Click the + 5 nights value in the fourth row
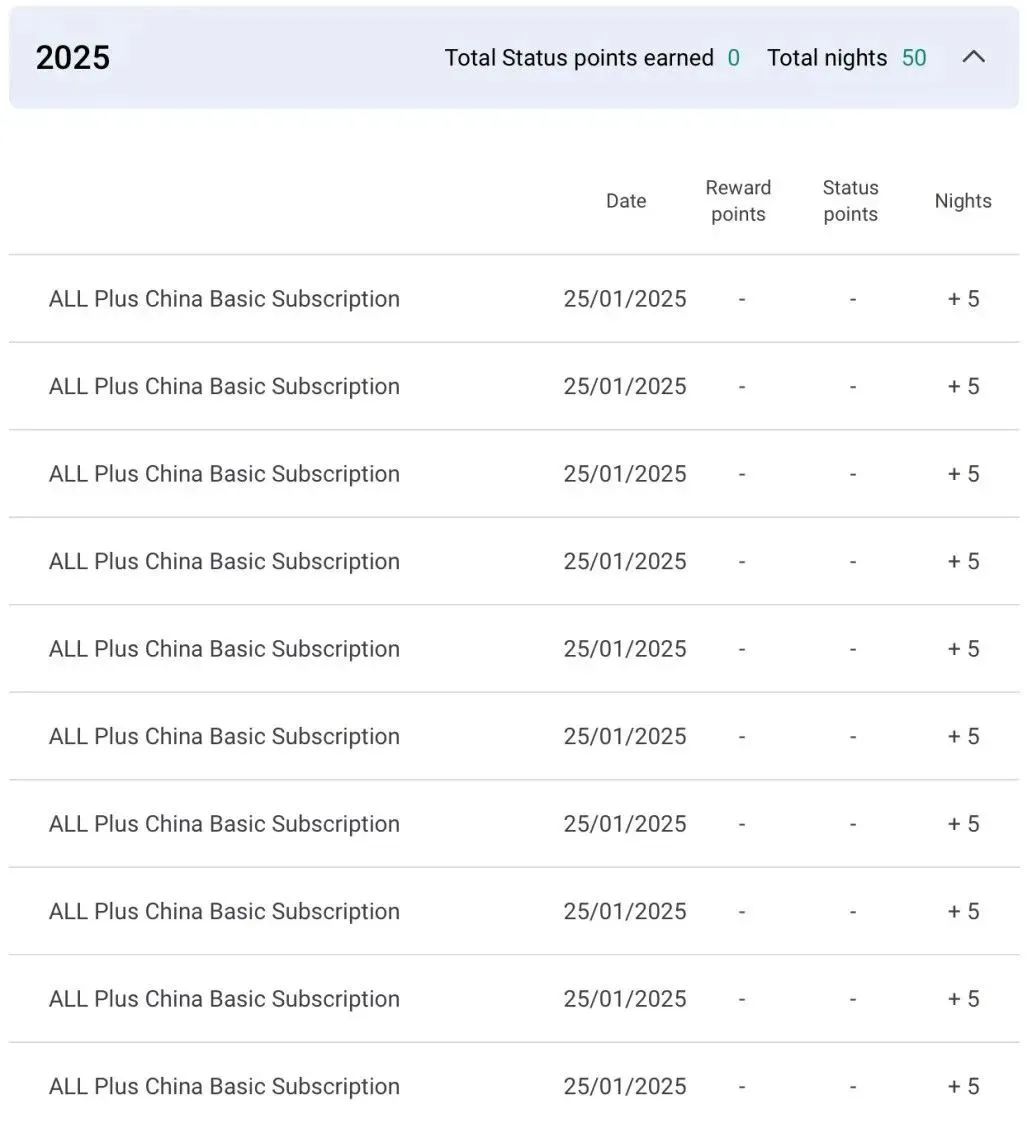Viewport: 1027px width, 1136px height. click(963, 561)
